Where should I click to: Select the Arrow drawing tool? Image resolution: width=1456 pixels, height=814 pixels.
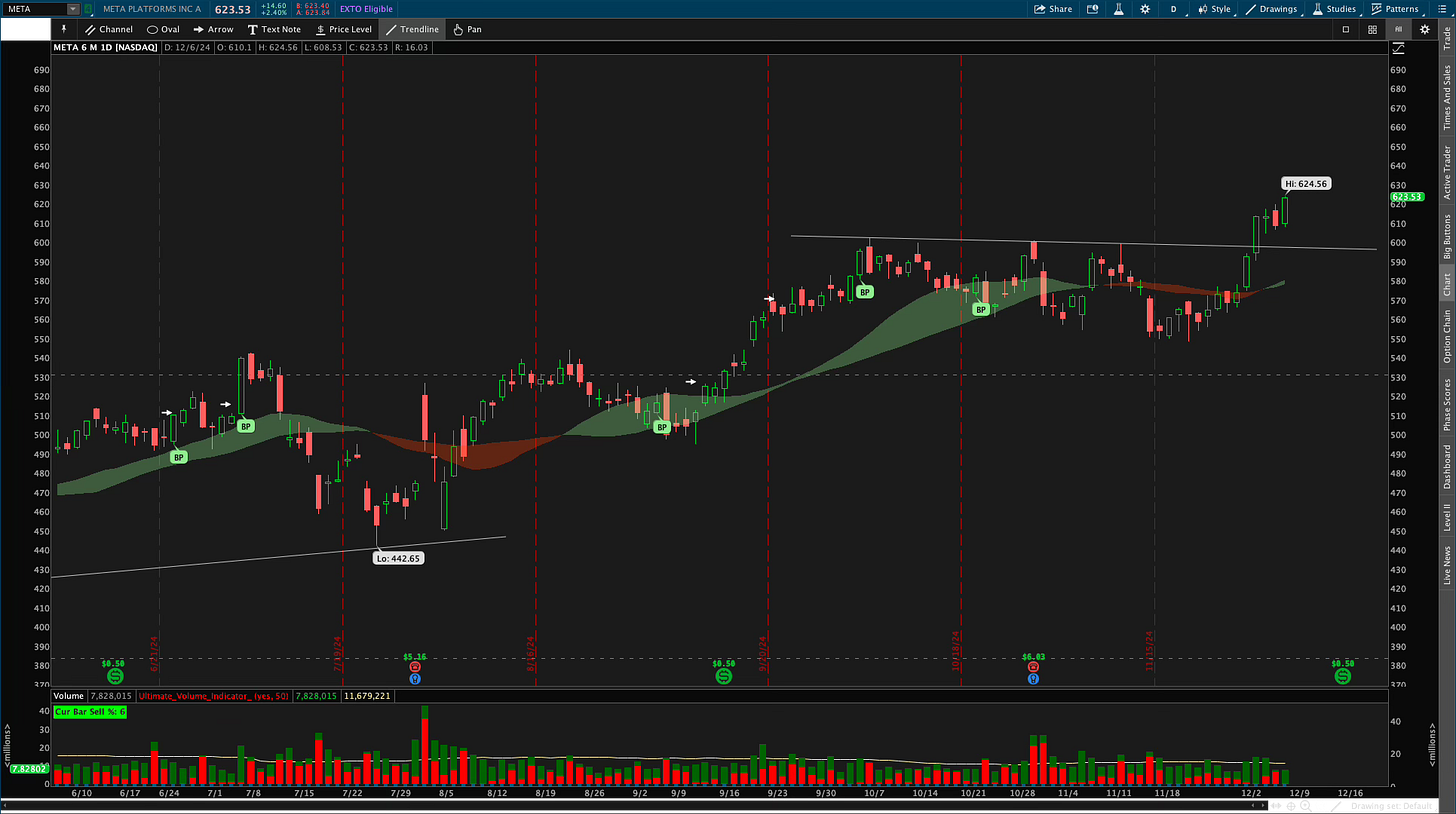pos(213,29)
